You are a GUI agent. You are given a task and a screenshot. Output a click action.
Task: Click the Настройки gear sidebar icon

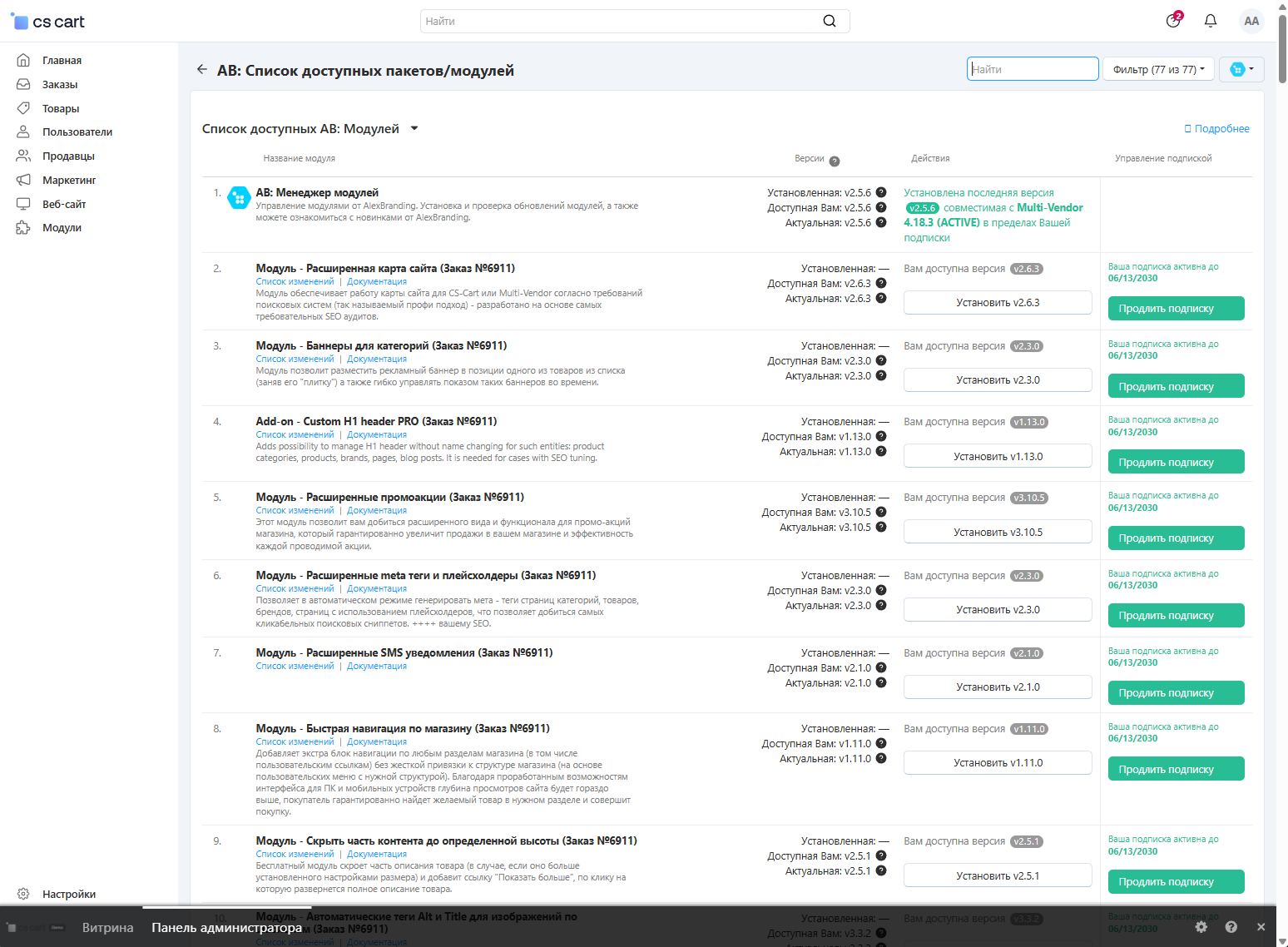point(23,894)
